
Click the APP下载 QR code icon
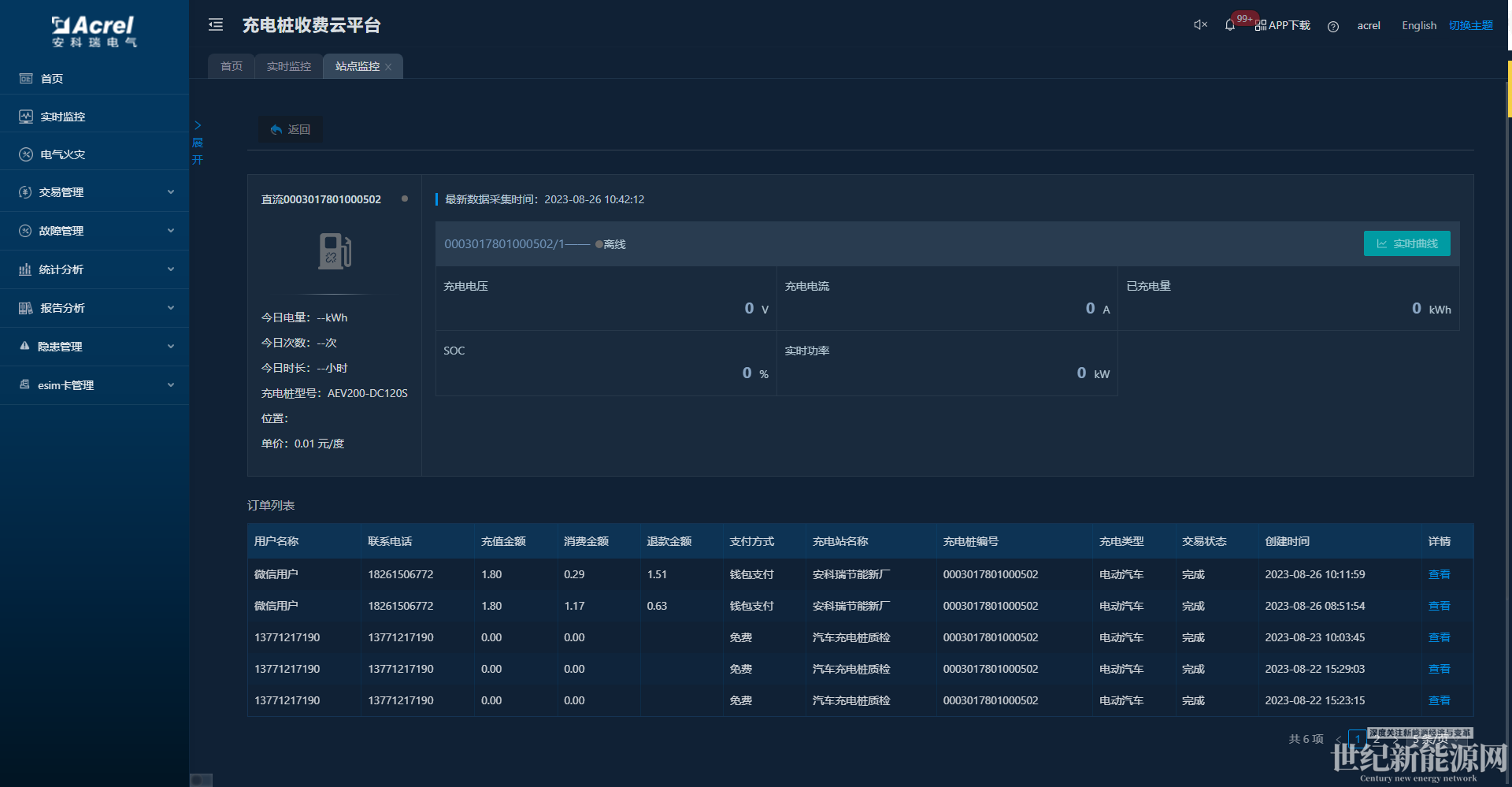click(x=1261, y=26)
